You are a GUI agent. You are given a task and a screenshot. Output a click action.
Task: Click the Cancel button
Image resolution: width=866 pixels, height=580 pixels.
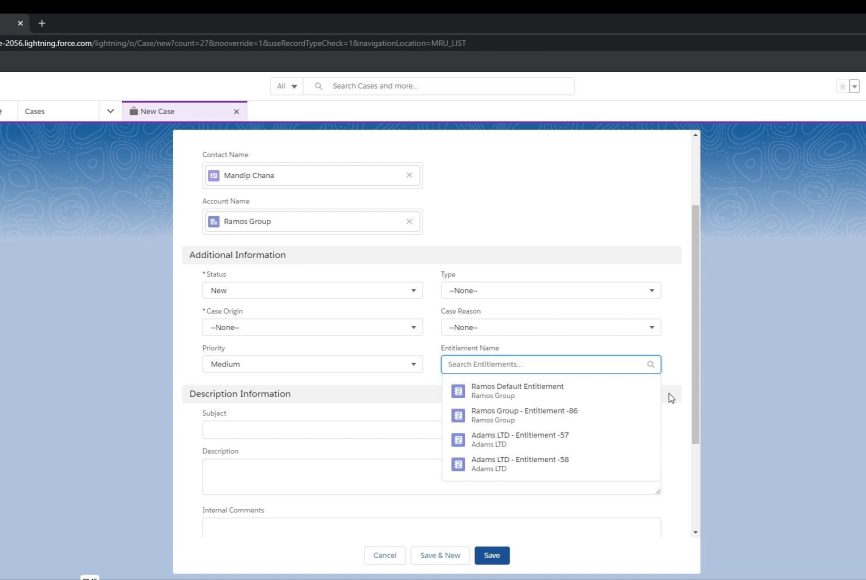click(385, 555)
